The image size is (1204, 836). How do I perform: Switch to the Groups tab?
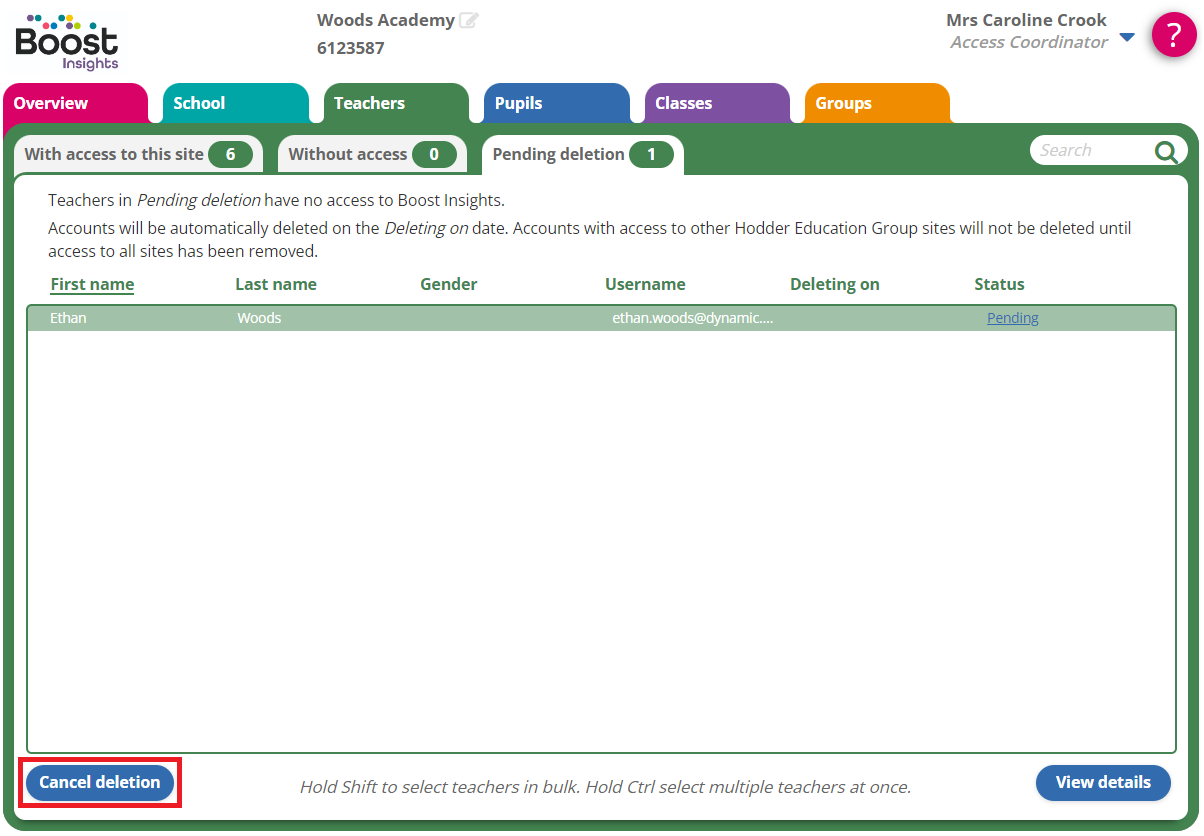click(x=843, y=103)
